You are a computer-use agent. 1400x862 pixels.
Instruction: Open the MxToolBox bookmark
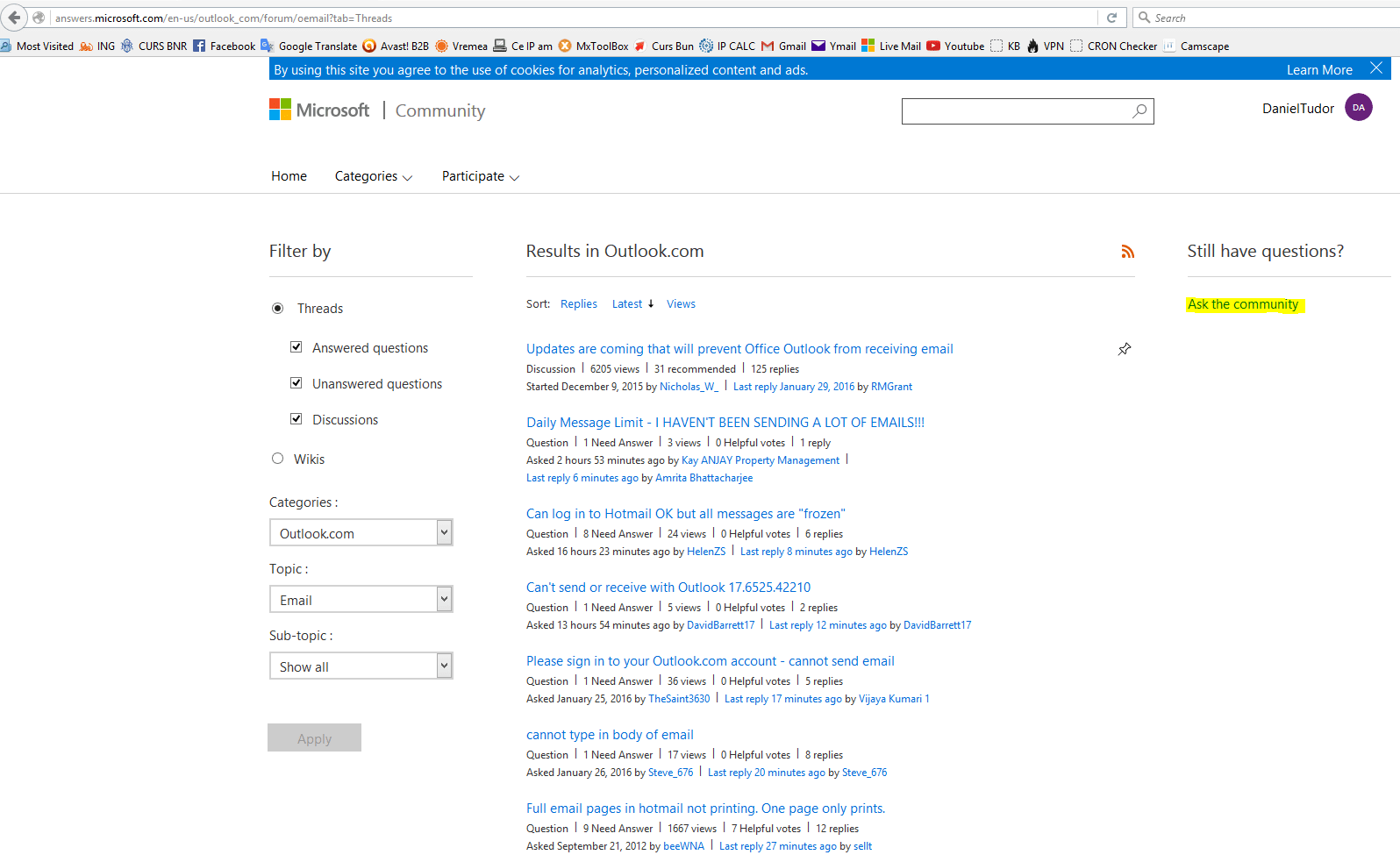click(x=594, y=46)
